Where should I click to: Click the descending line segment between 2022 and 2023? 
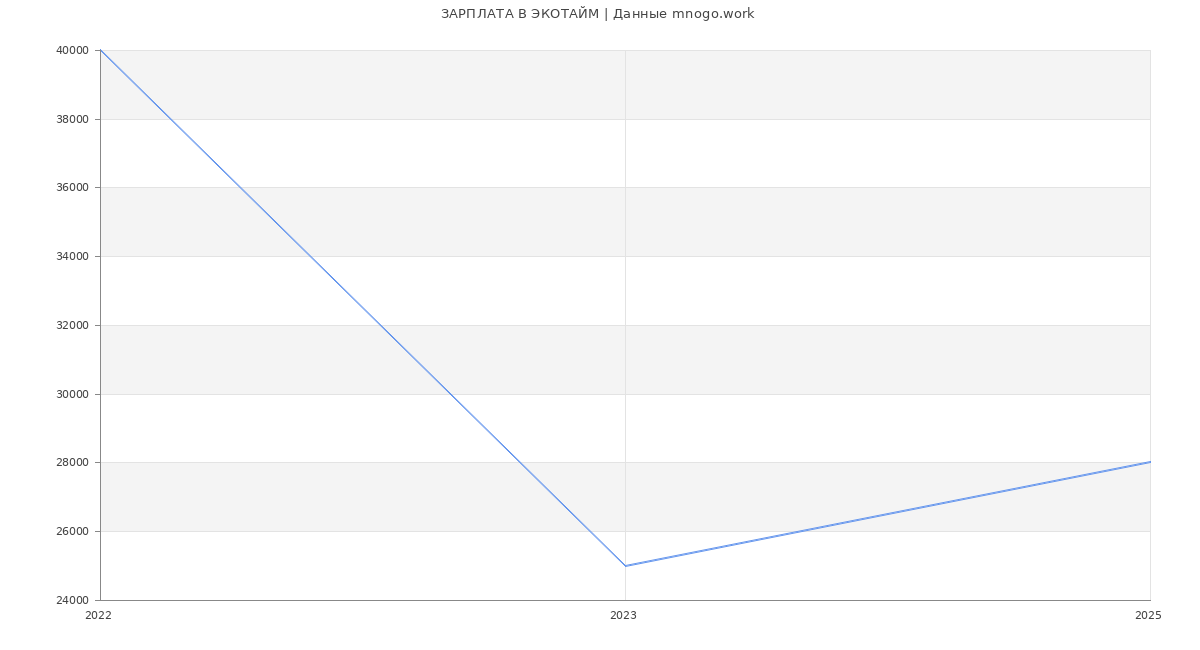pyautogui.click(x=363, y=308)
